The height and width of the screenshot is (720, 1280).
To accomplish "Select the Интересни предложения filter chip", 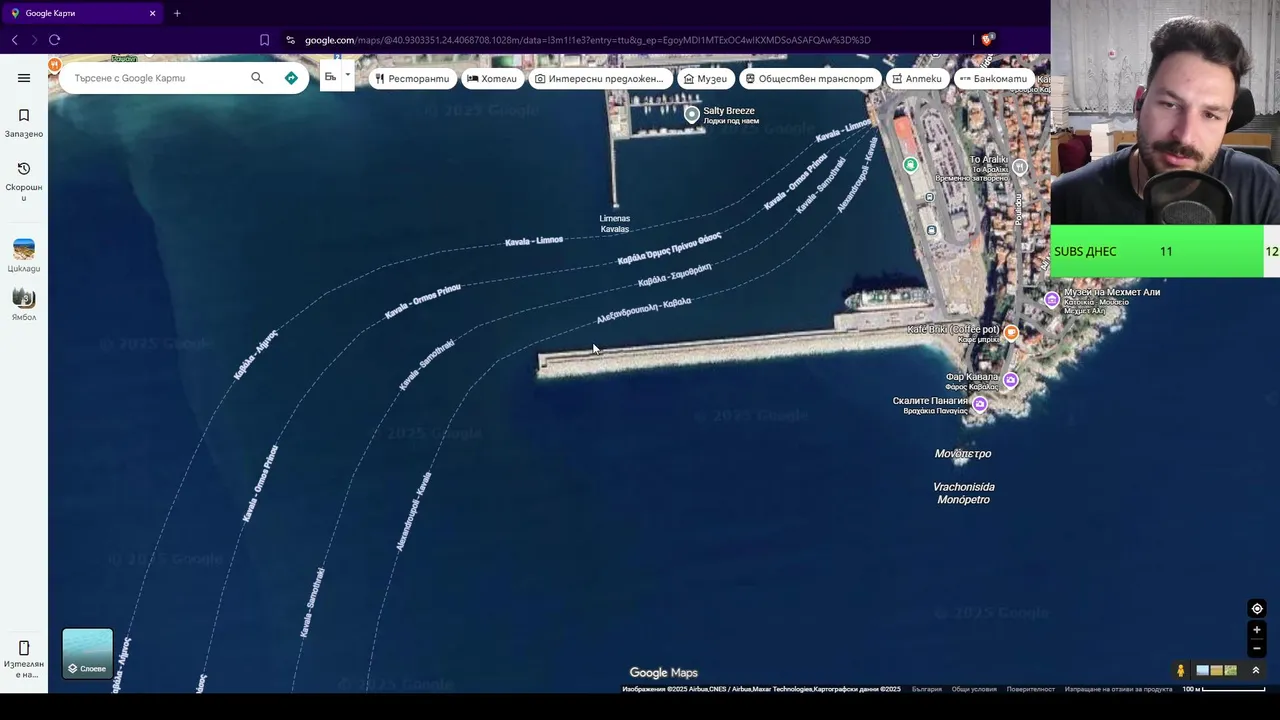I will tap(599, 78).
